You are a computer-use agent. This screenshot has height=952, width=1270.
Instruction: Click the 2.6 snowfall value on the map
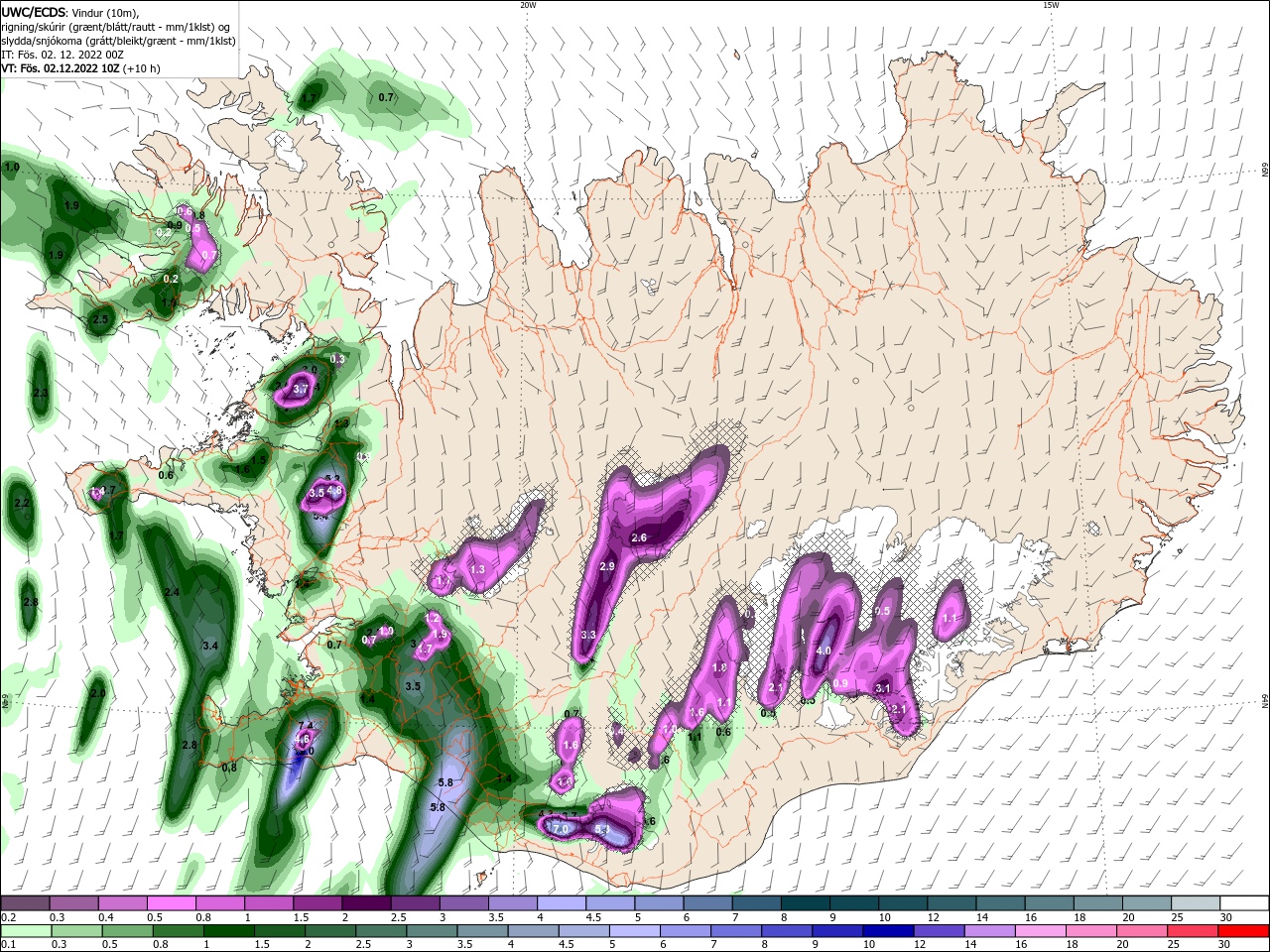tap(639, 537)
